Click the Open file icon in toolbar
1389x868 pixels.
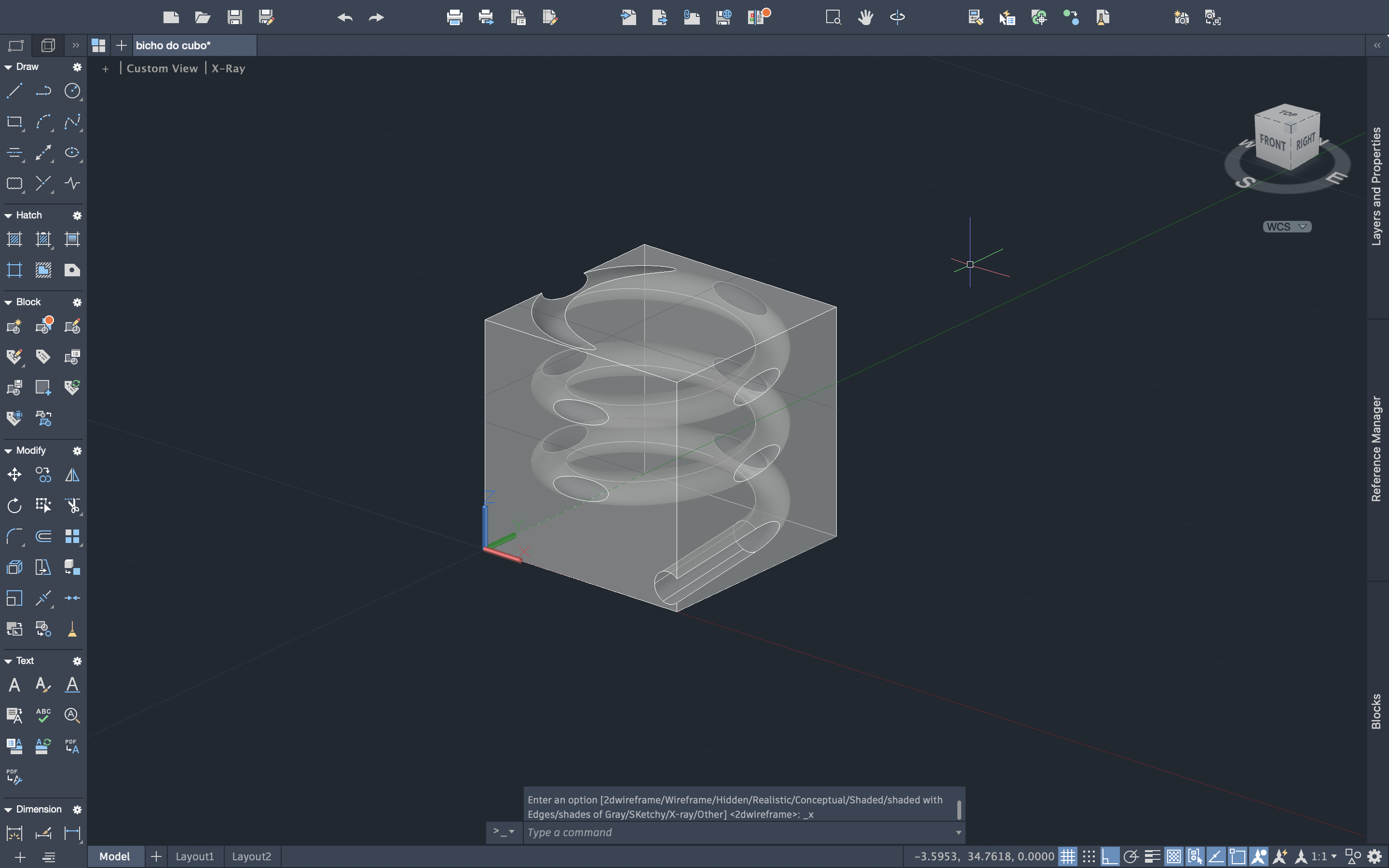coord(203,17)
